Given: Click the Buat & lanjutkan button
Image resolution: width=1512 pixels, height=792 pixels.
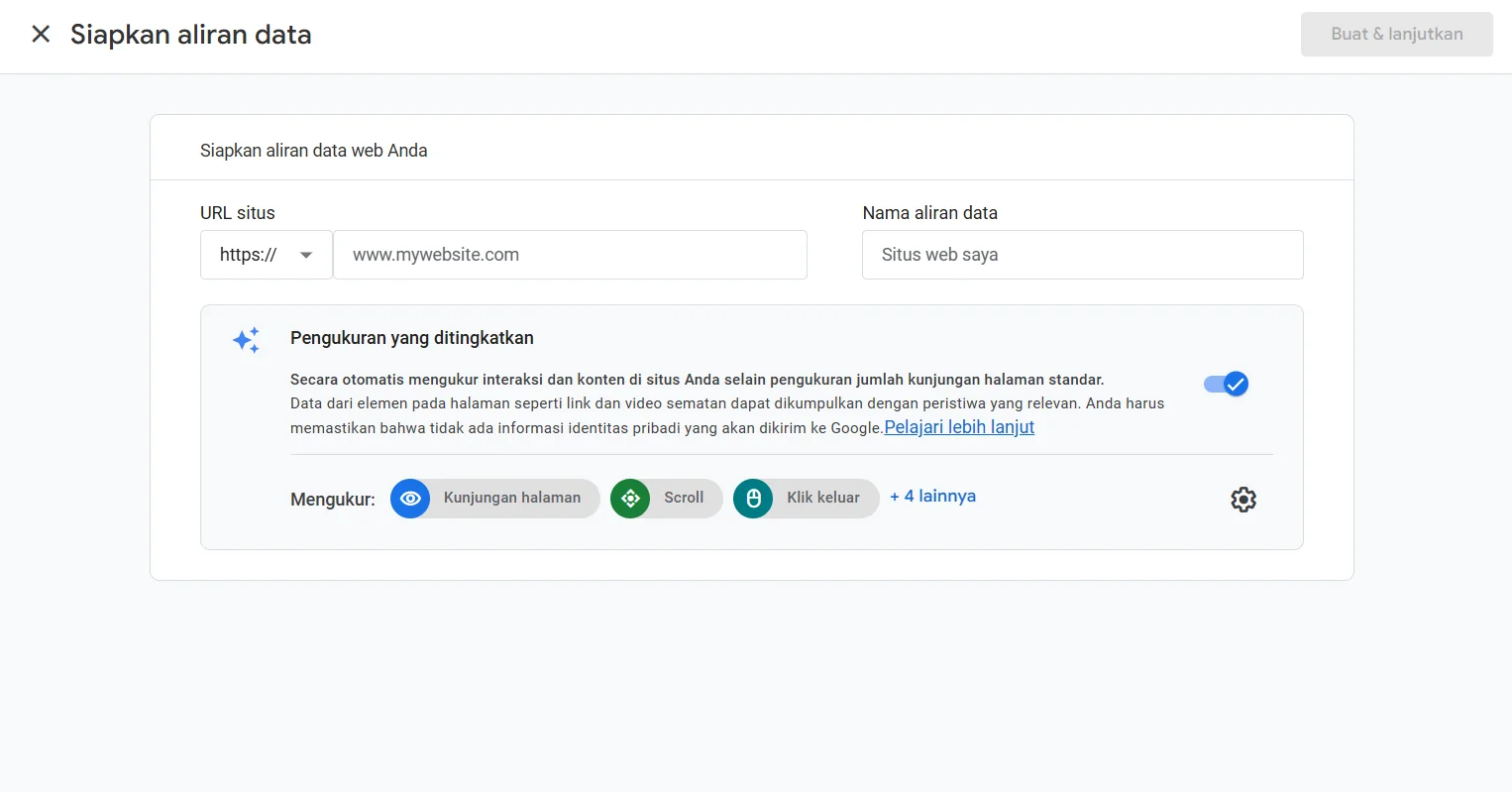Looking at the screenshot, I should pyautogui.click(x=1396, y=34).
